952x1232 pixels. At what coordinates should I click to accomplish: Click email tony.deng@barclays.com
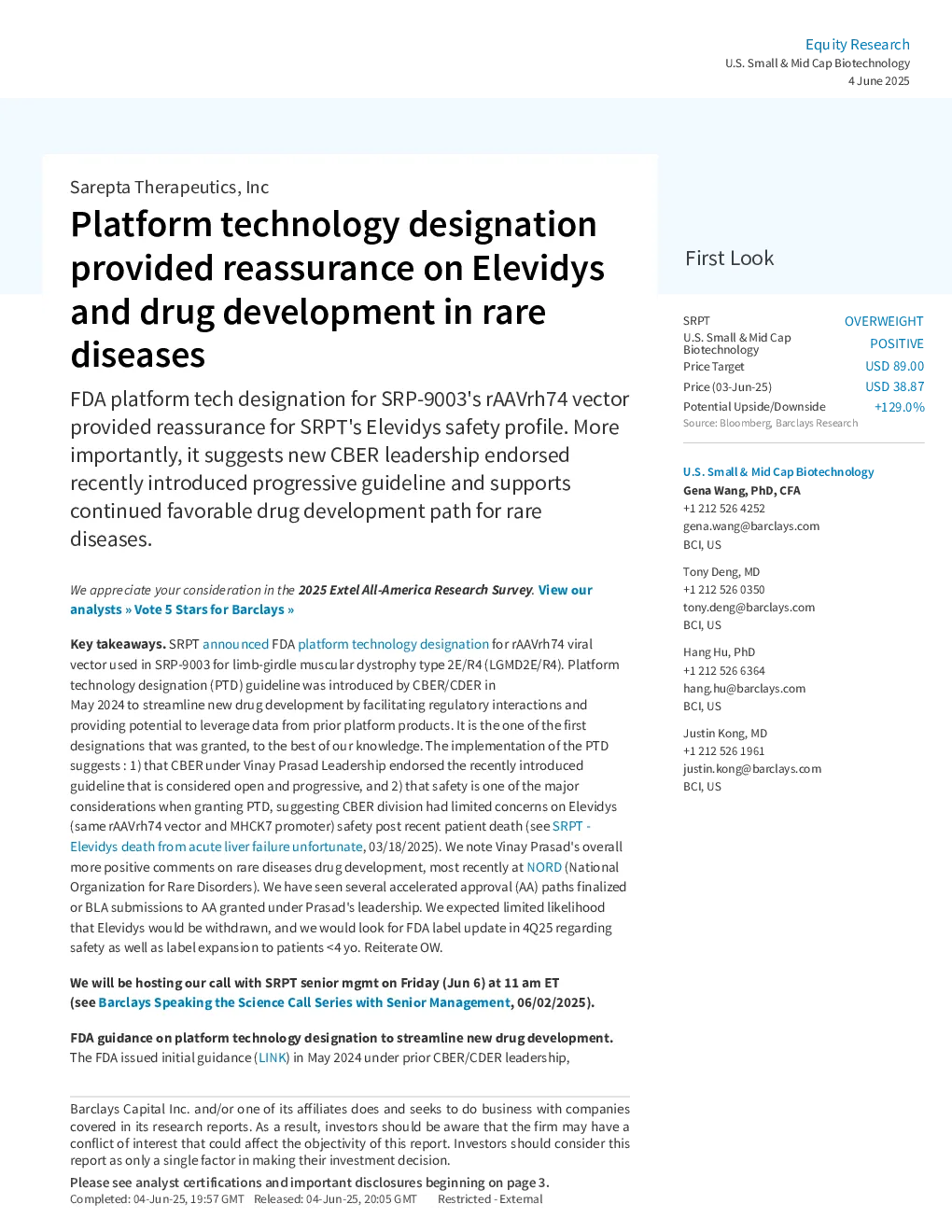(x=749, y=608)
